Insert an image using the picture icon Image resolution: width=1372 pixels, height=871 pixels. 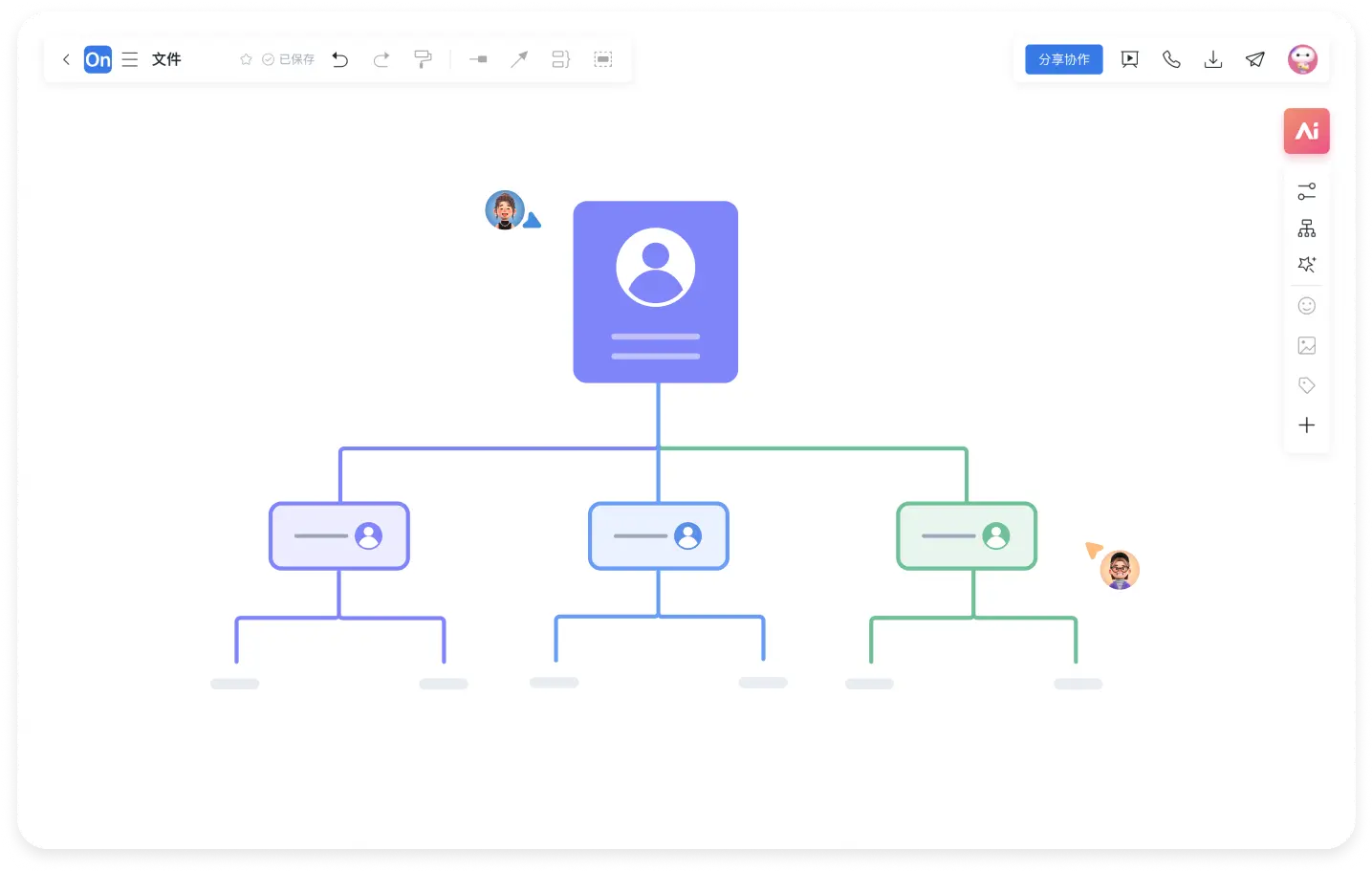[x=1306, y=346]
